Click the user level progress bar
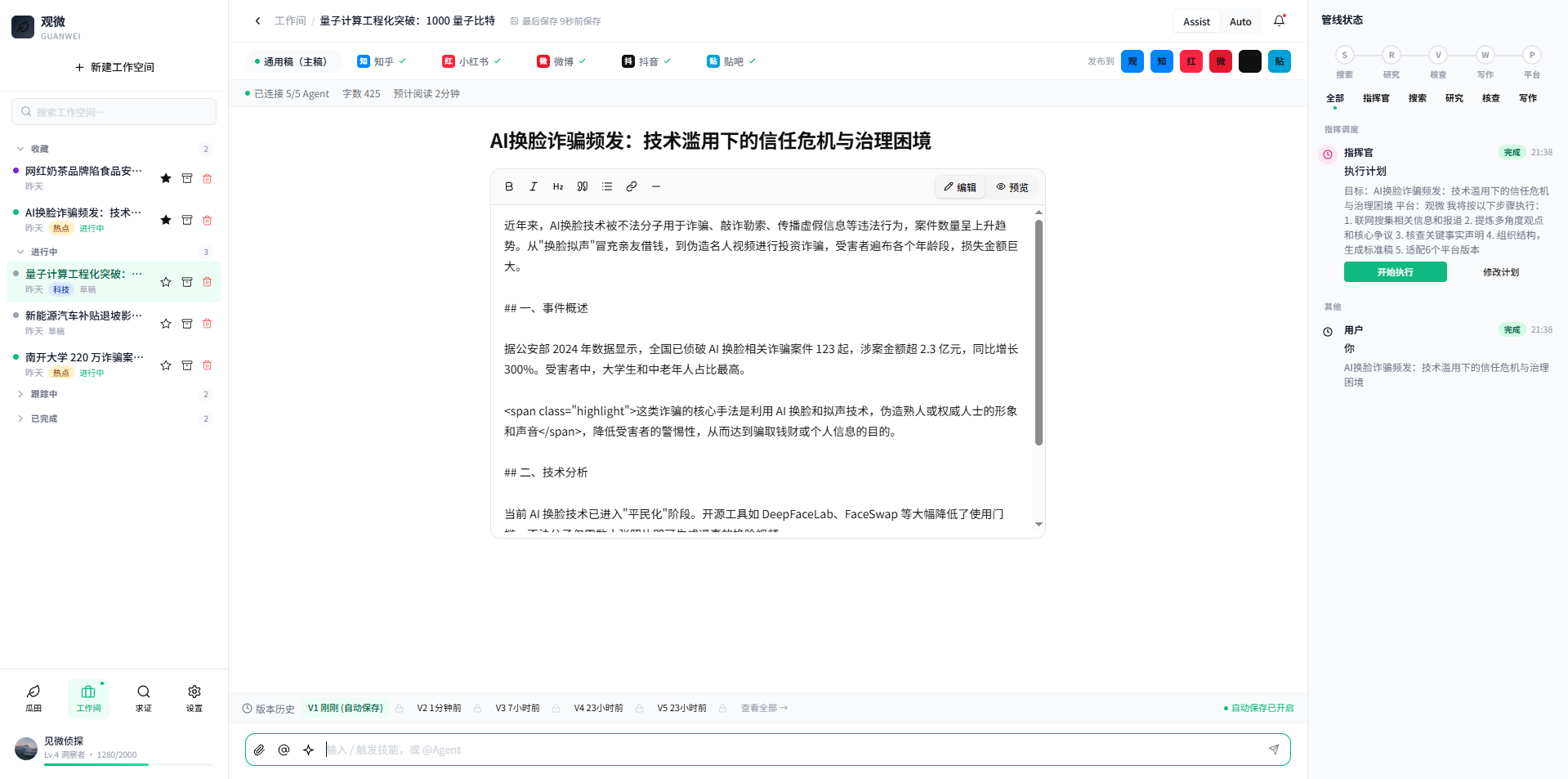Image resolution: width=1568 pixels, height=779 pixels. pyautogui.click(x=129, y=764)
